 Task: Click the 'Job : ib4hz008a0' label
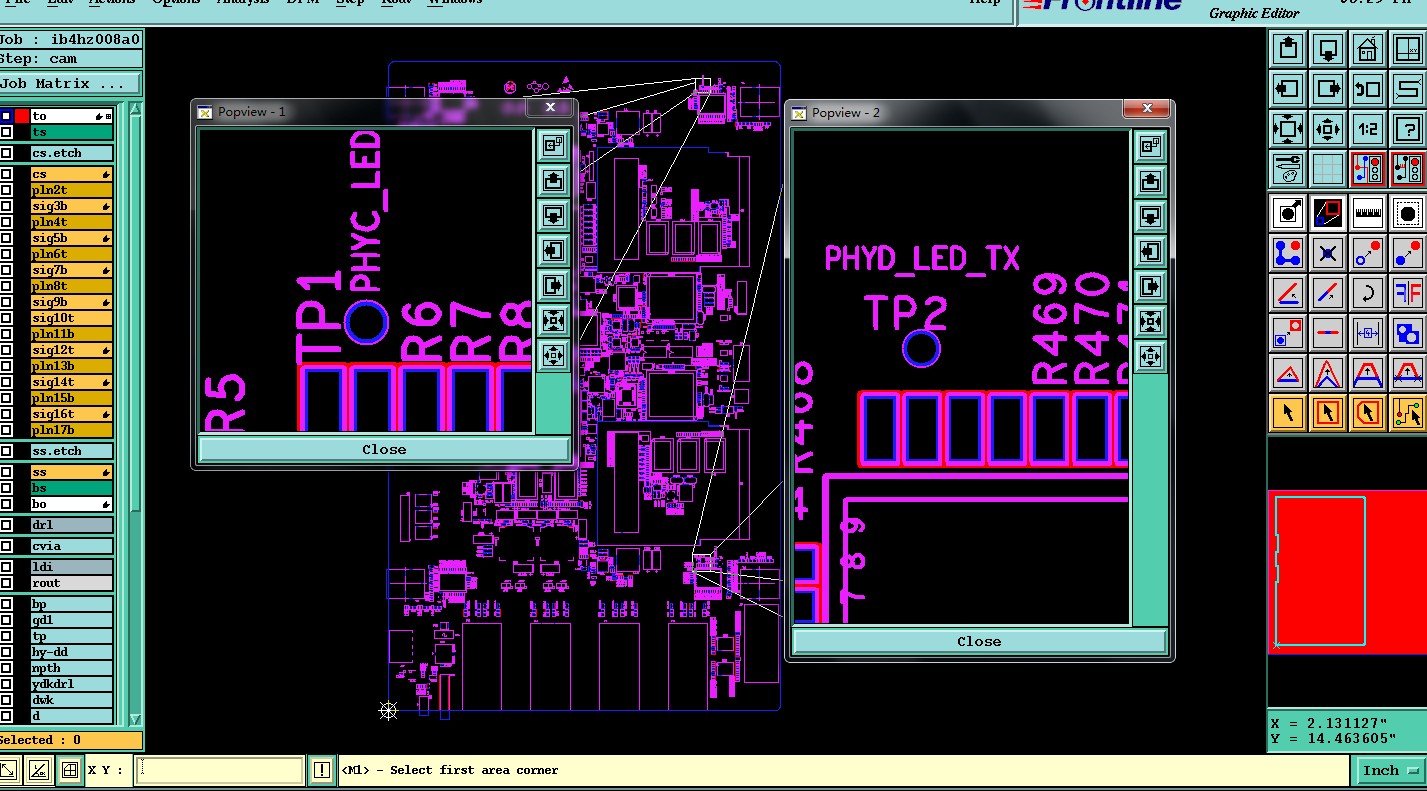70,40
